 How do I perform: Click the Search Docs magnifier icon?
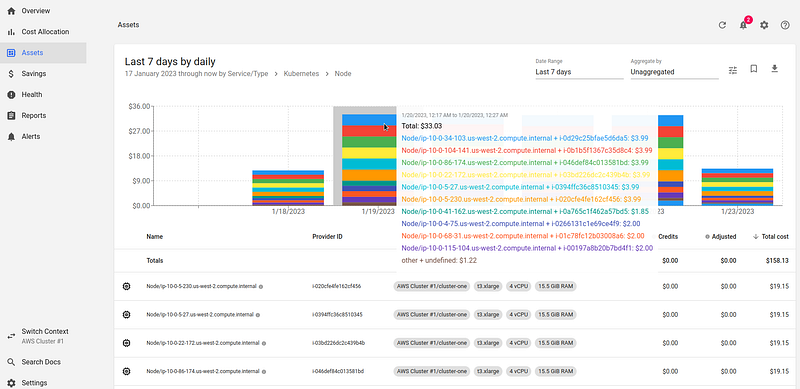11,362
